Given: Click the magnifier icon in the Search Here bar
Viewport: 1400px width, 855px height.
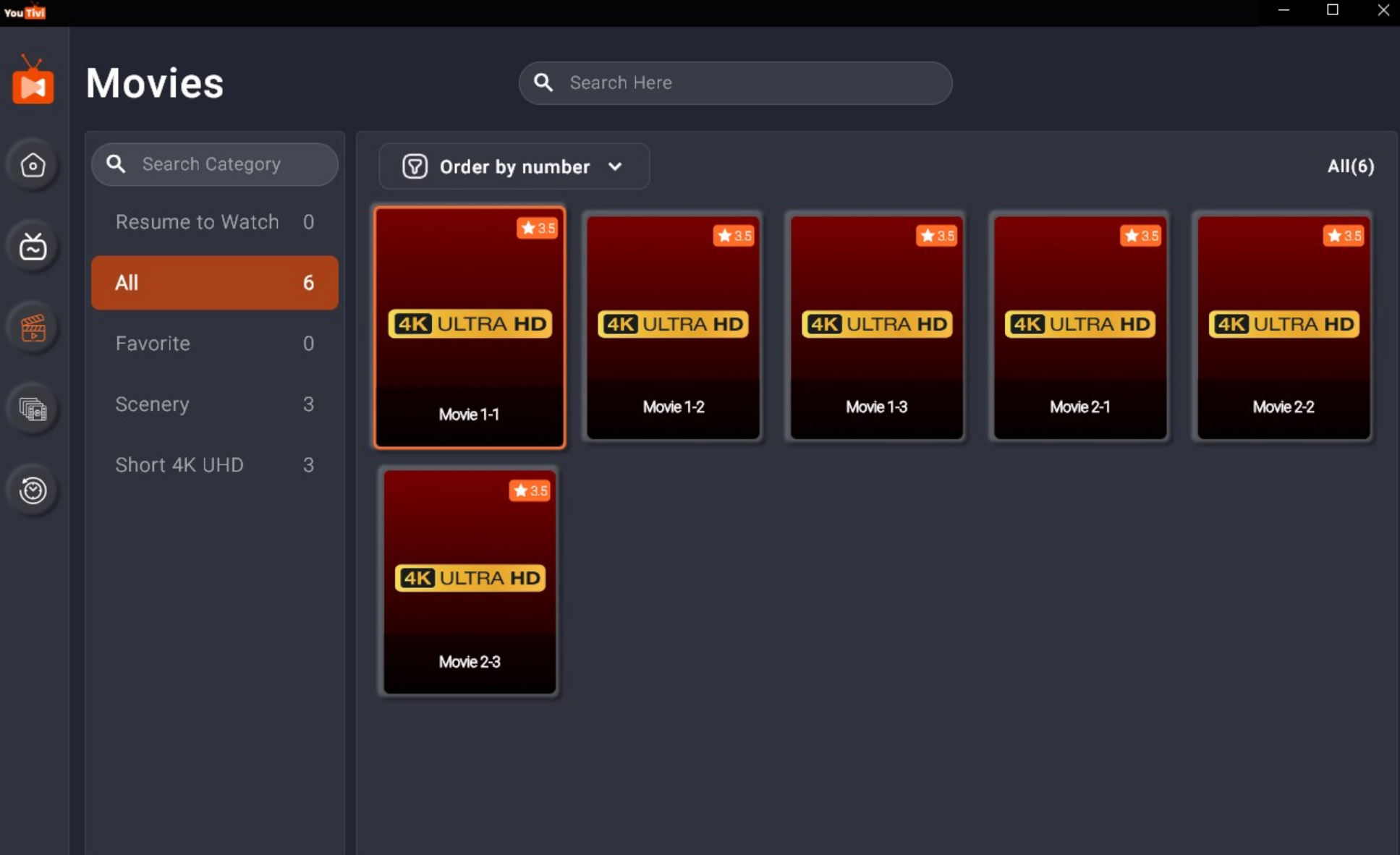Looking at the screenshot, I should (543, 82).
